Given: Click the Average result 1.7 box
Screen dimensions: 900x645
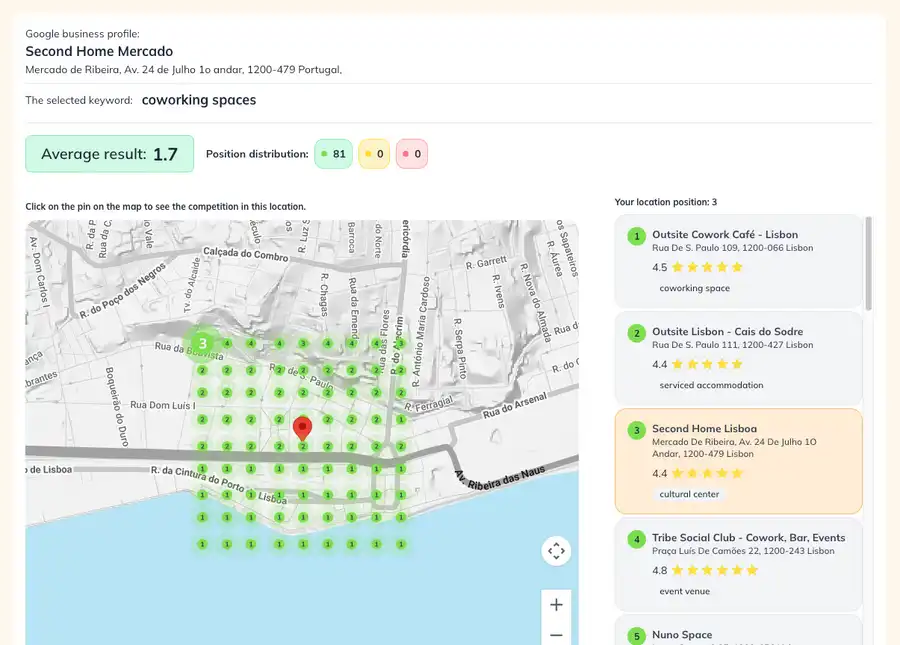Looking at the screenshot, I should 109,154.
